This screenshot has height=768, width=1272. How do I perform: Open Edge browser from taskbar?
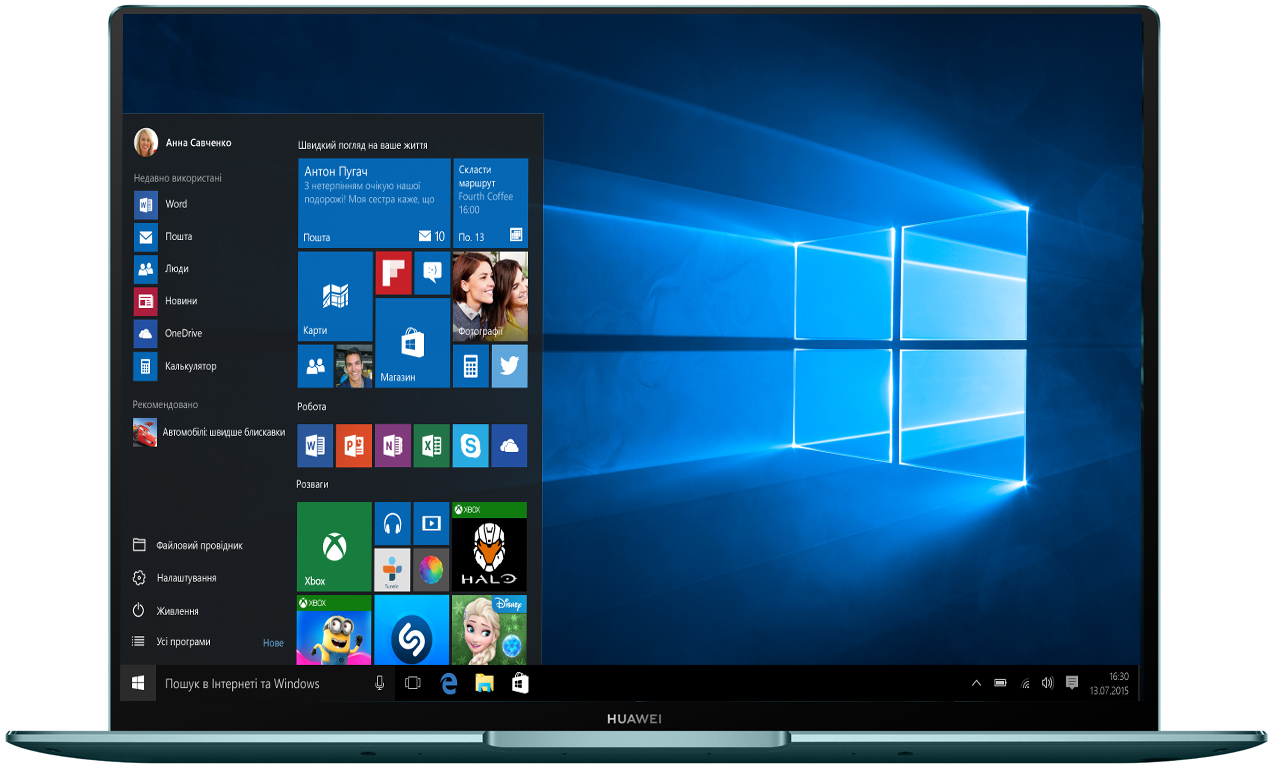[x=449, y=683]
